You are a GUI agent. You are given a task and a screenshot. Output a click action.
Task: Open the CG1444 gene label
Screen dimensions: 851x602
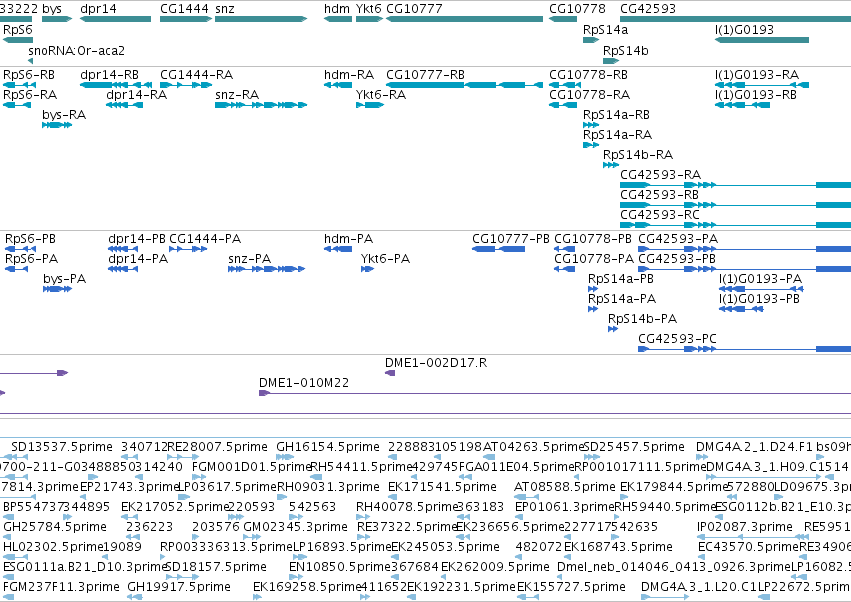(x=185, y=9)
